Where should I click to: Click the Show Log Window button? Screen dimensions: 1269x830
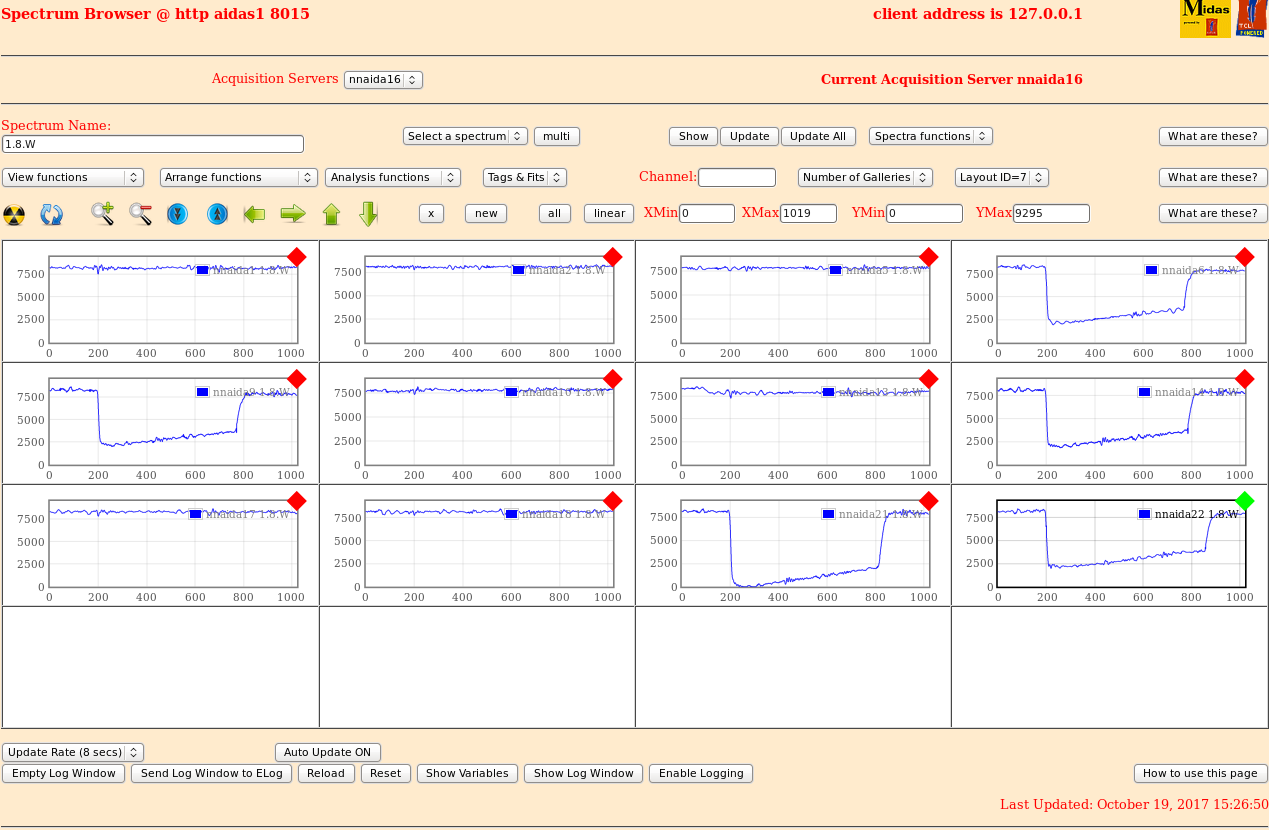pos(583,773)
